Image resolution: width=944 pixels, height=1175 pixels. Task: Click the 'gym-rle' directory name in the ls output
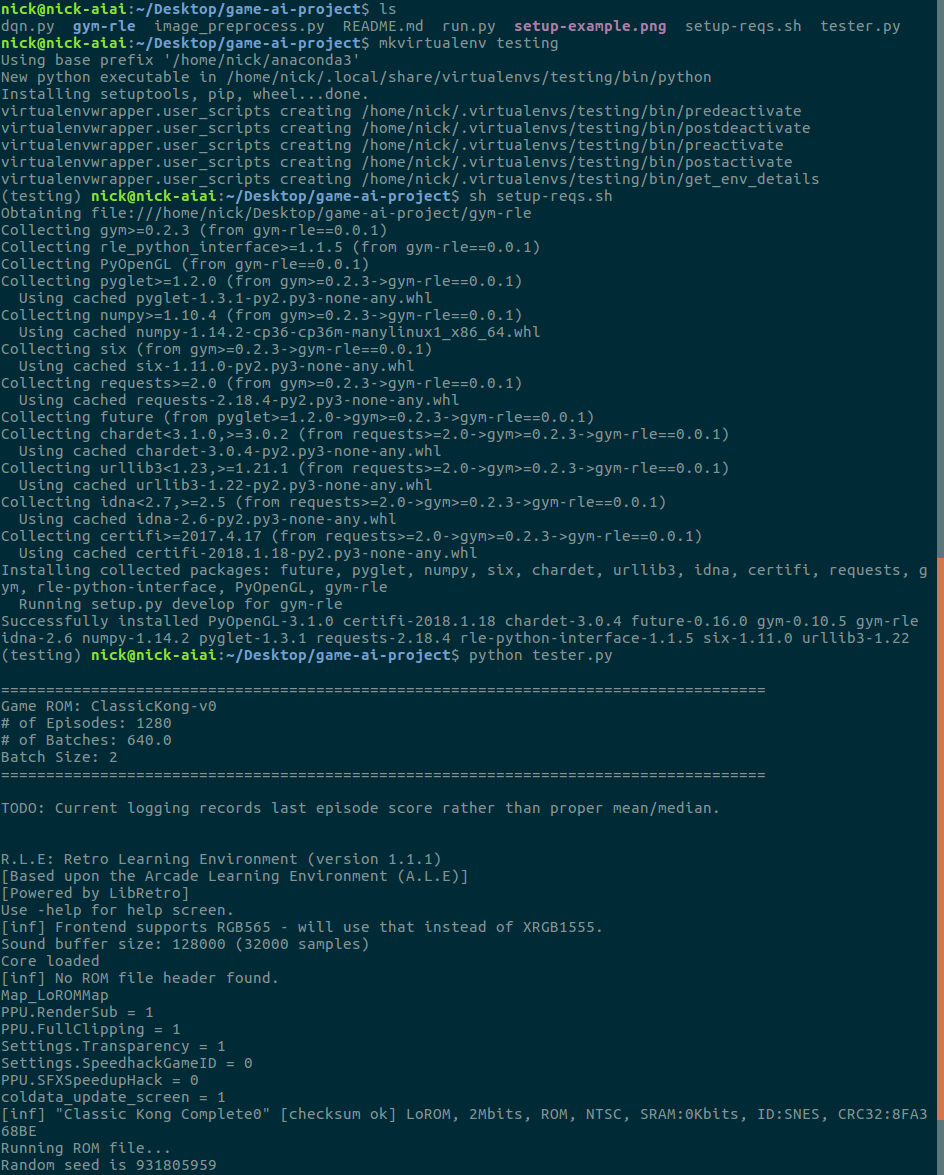104,26
